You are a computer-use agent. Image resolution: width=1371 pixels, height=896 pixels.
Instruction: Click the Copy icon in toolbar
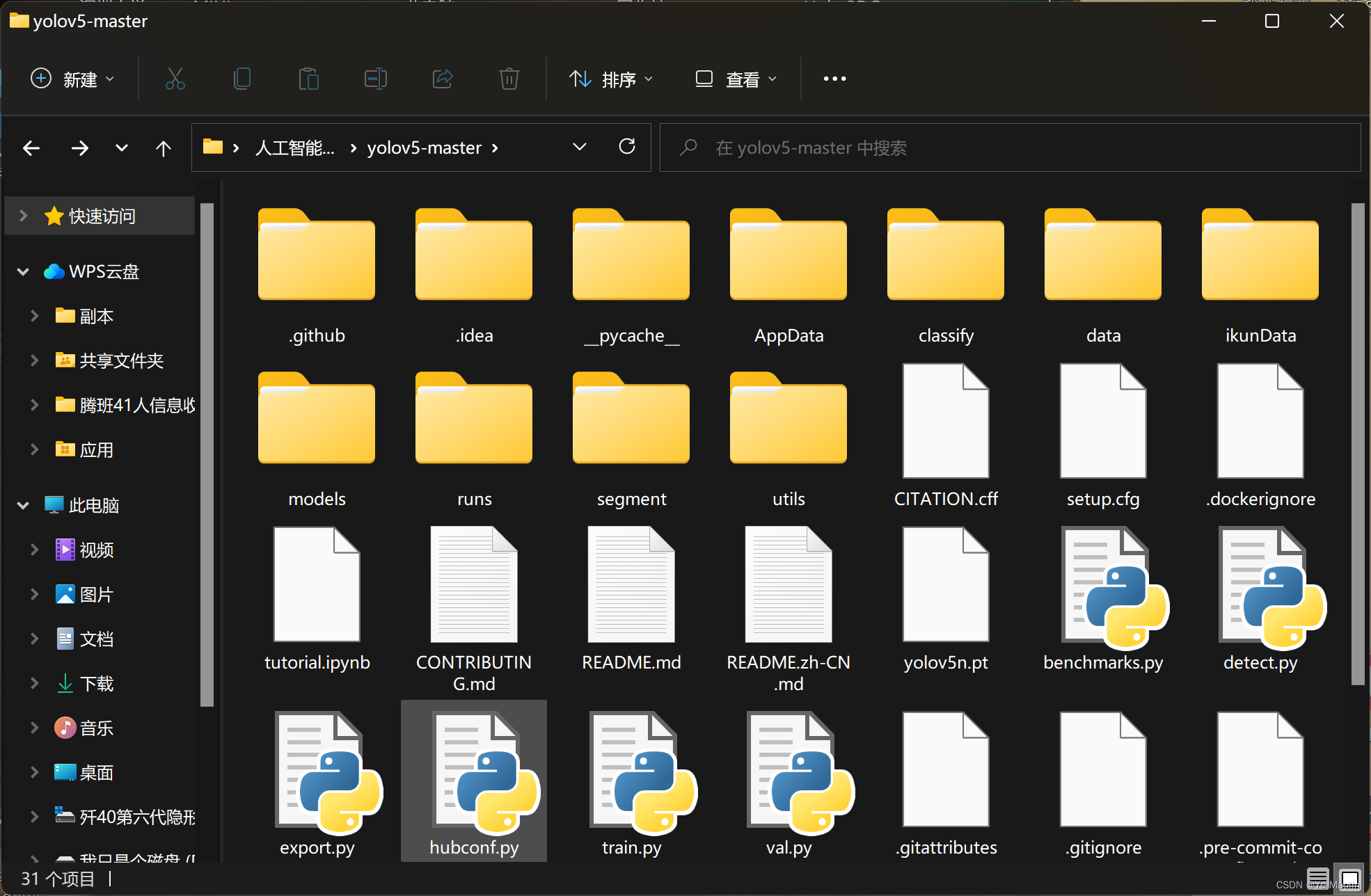pyautogui.click(x=241, y=79)
